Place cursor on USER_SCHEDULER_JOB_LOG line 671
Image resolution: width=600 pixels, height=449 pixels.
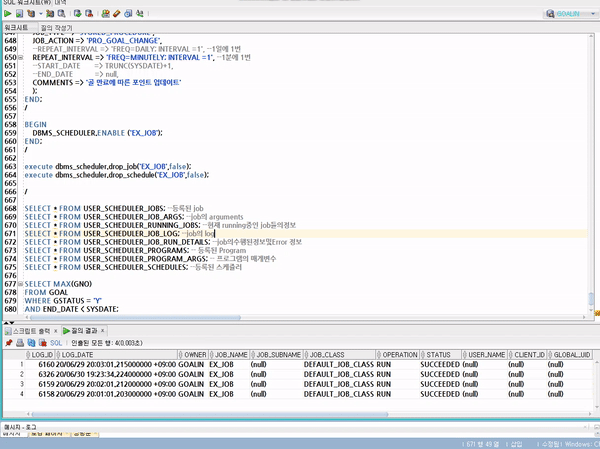coord(120,233)
